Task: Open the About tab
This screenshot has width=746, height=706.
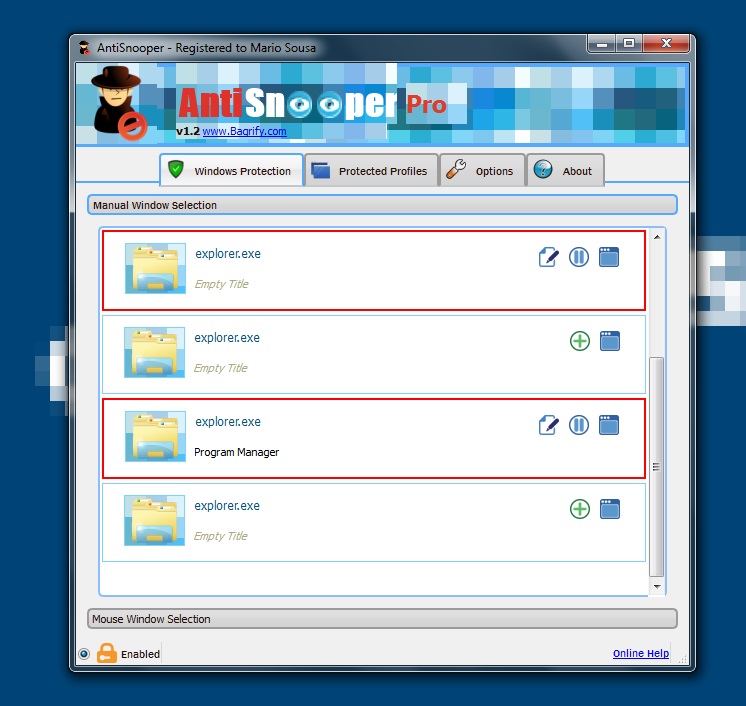Action: (565, 170)
